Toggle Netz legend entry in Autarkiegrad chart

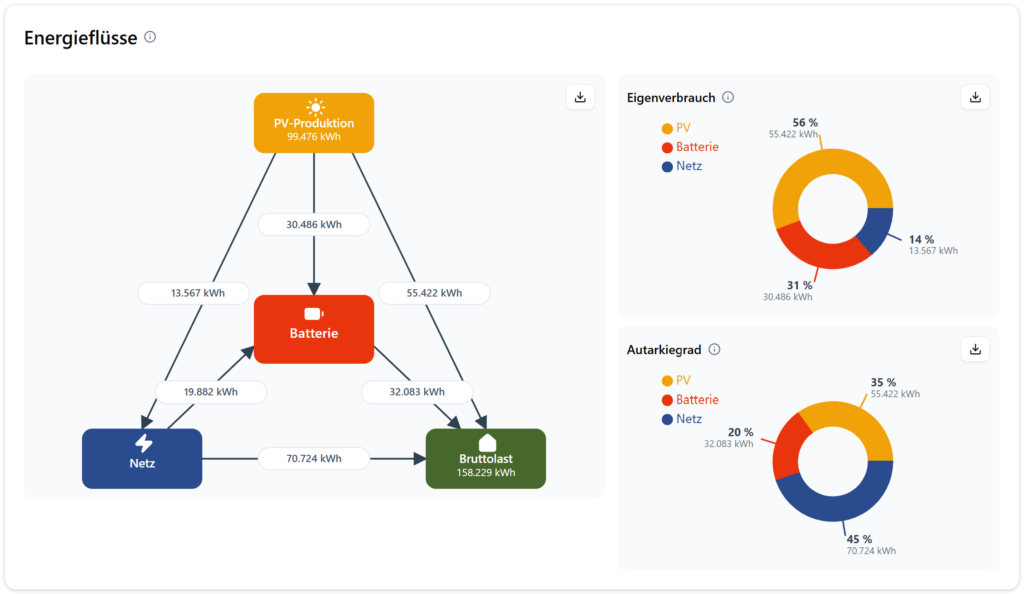point(681,419)
